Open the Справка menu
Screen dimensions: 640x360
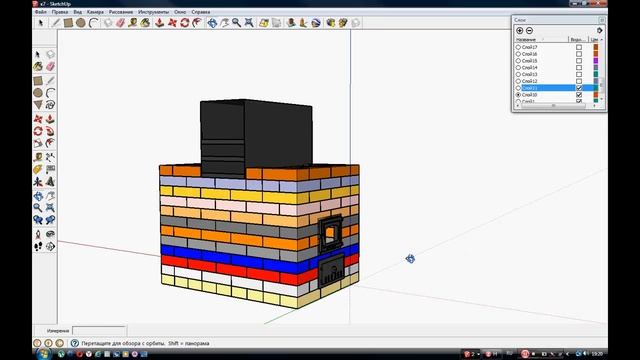click(x=201, y=12)
